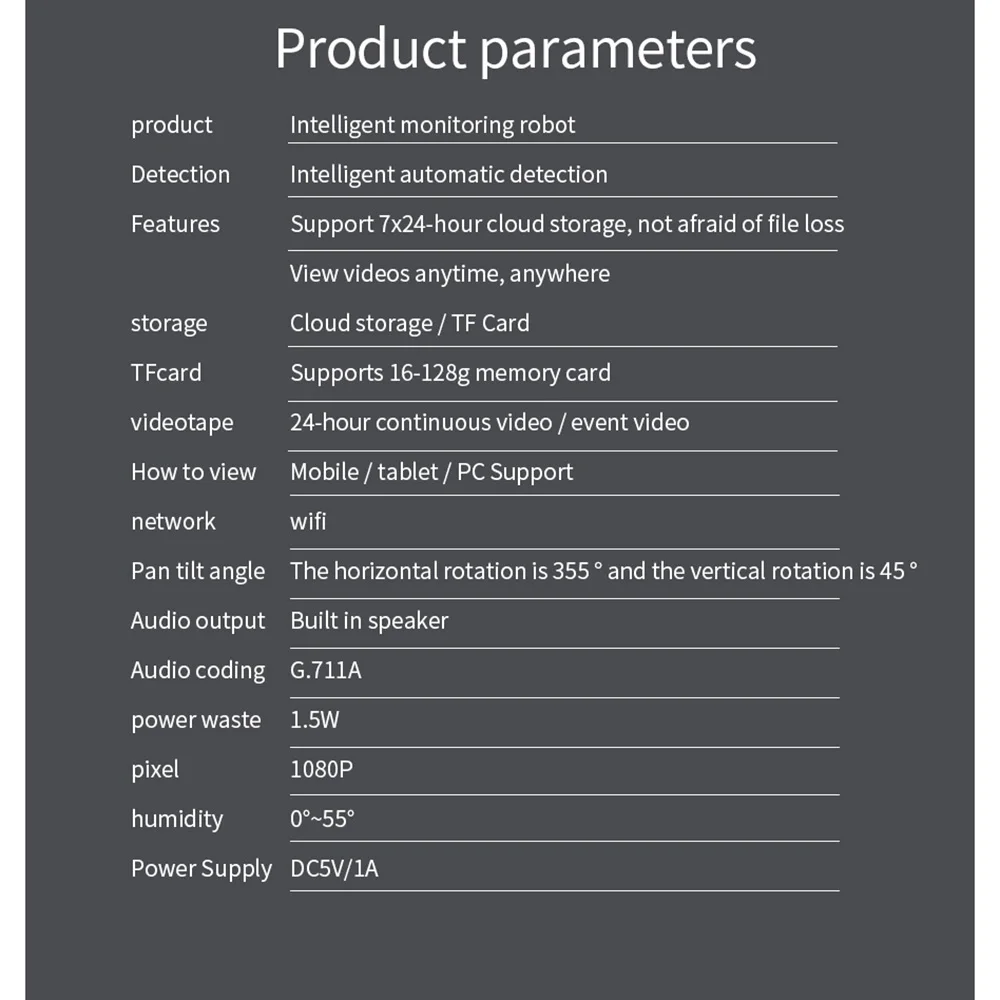Click the "TFcard" label
The height and width of the screenshot is (1000, 1000).
[x=166, y=373]
